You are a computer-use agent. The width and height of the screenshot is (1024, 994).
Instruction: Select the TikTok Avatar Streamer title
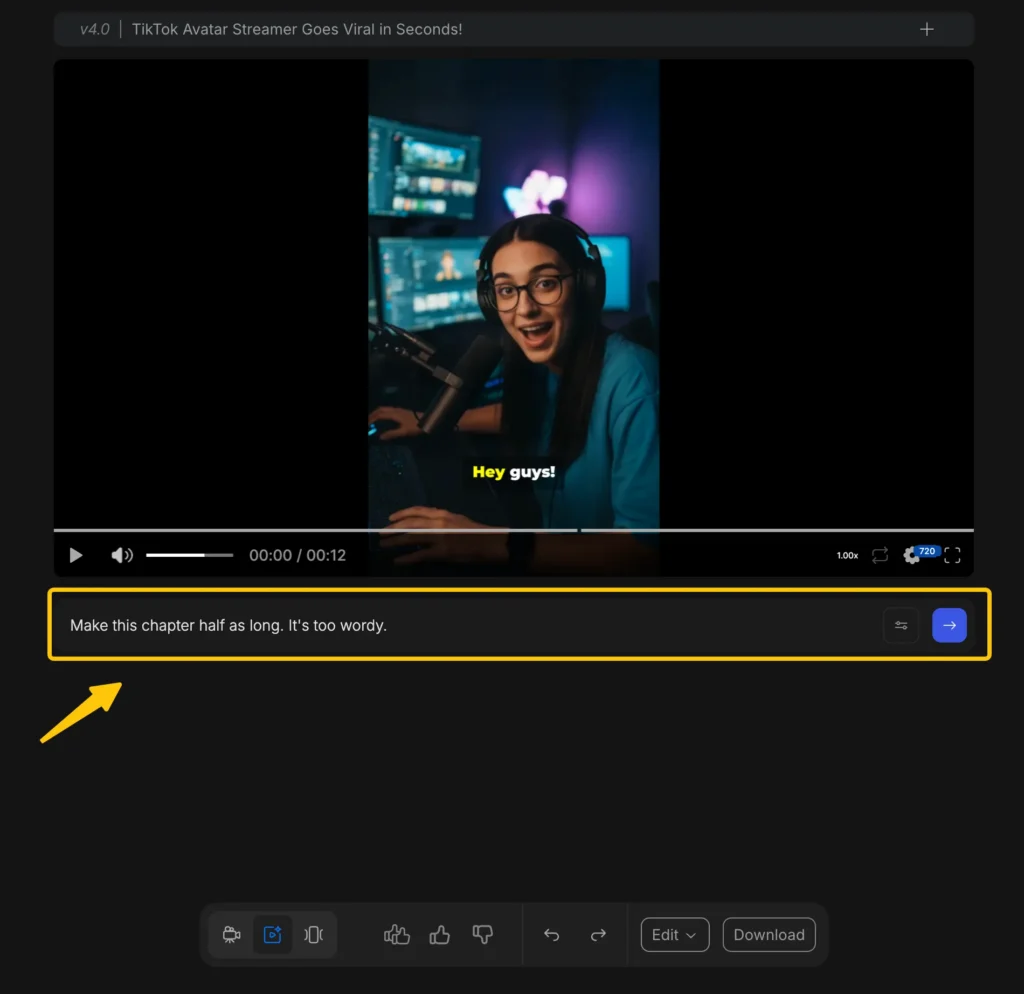click(x=297, y=29)
